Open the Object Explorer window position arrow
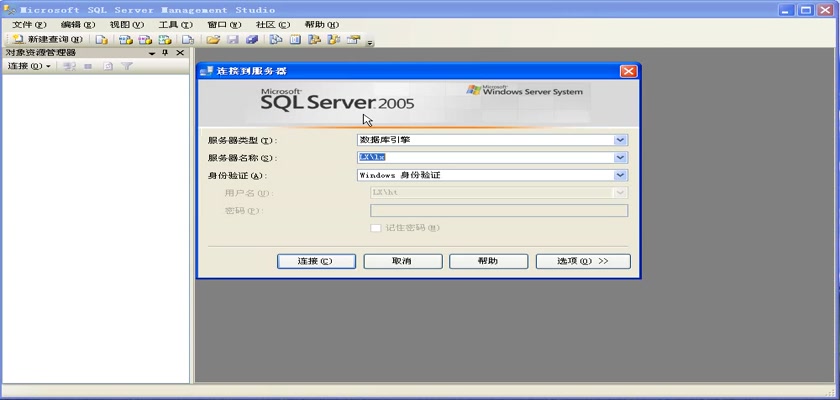The image size is (840, 400). click(x=152, y=53)
